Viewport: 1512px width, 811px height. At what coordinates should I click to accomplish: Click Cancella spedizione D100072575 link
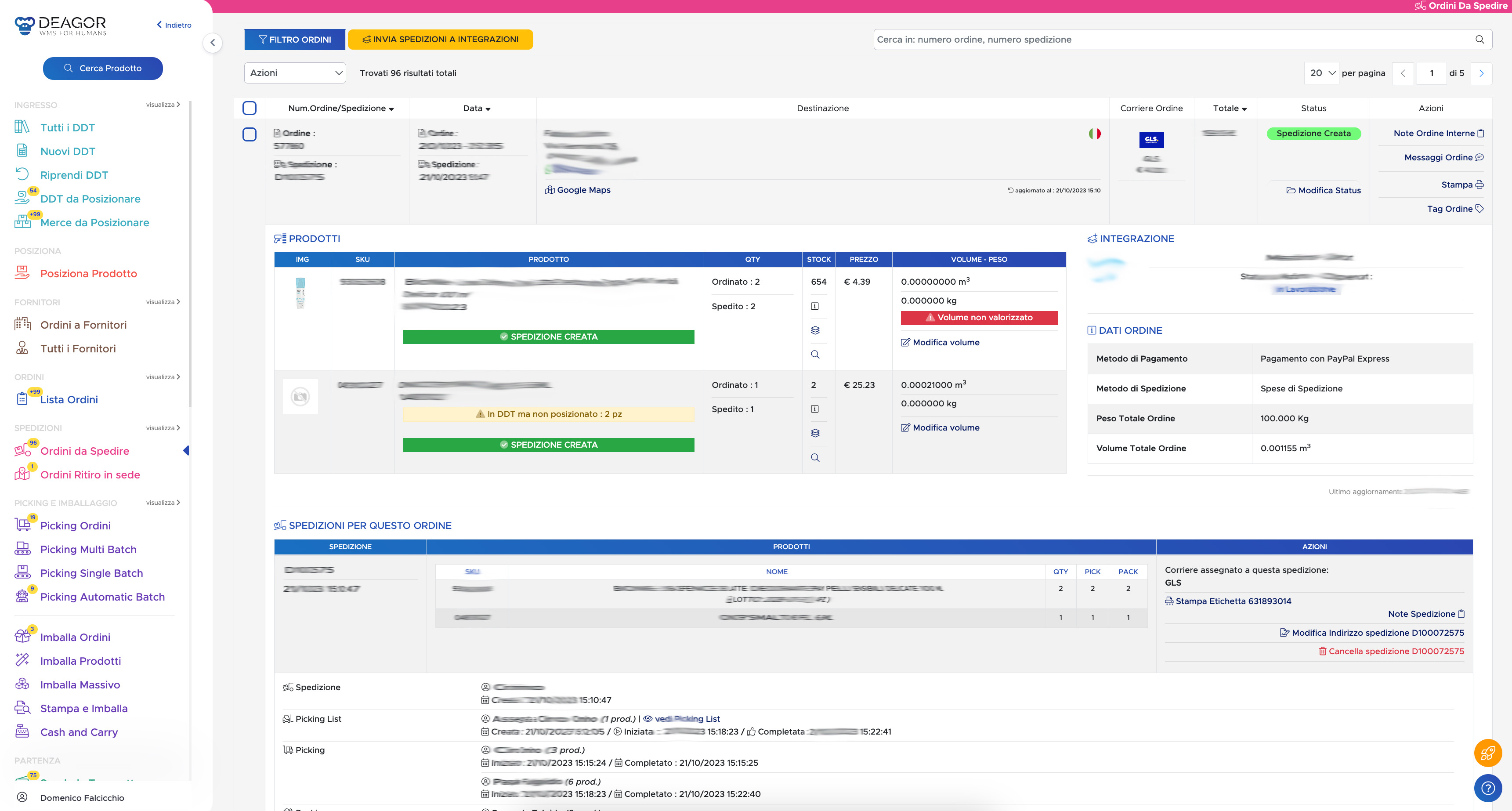[1395, 651]
